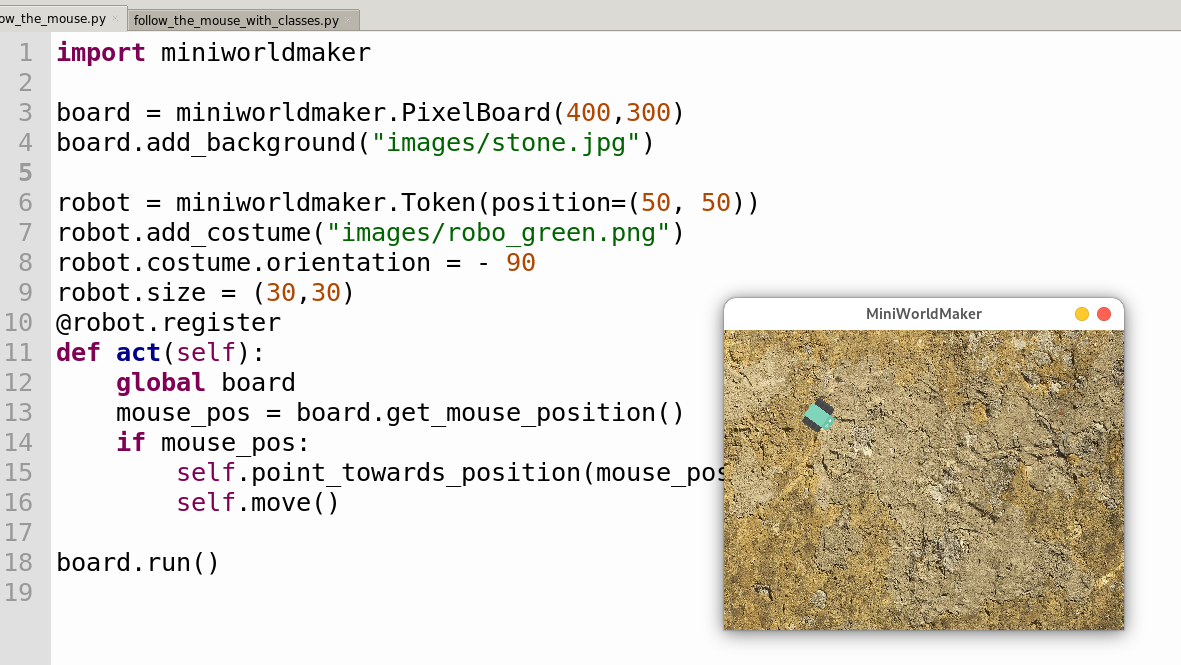Close the follow_the_mouse.py tab
The width and height of the screenshot is (1181, 665).
pos(115,19)
